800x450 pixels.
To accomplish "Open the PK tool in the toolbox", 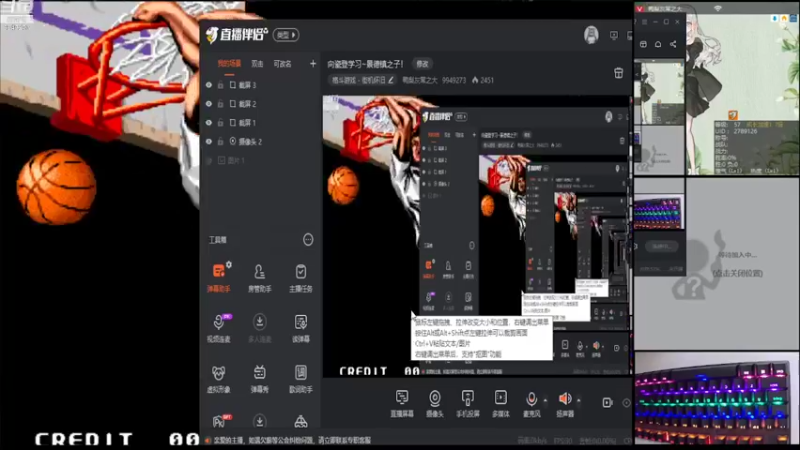I will (x=221, y=421).
